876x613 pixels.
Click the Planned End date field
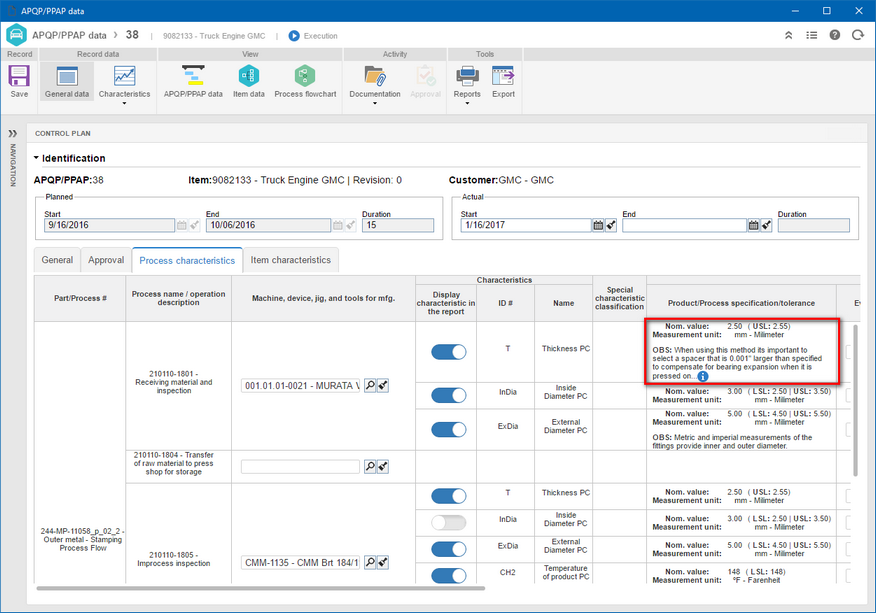click(x=268, y=225)
